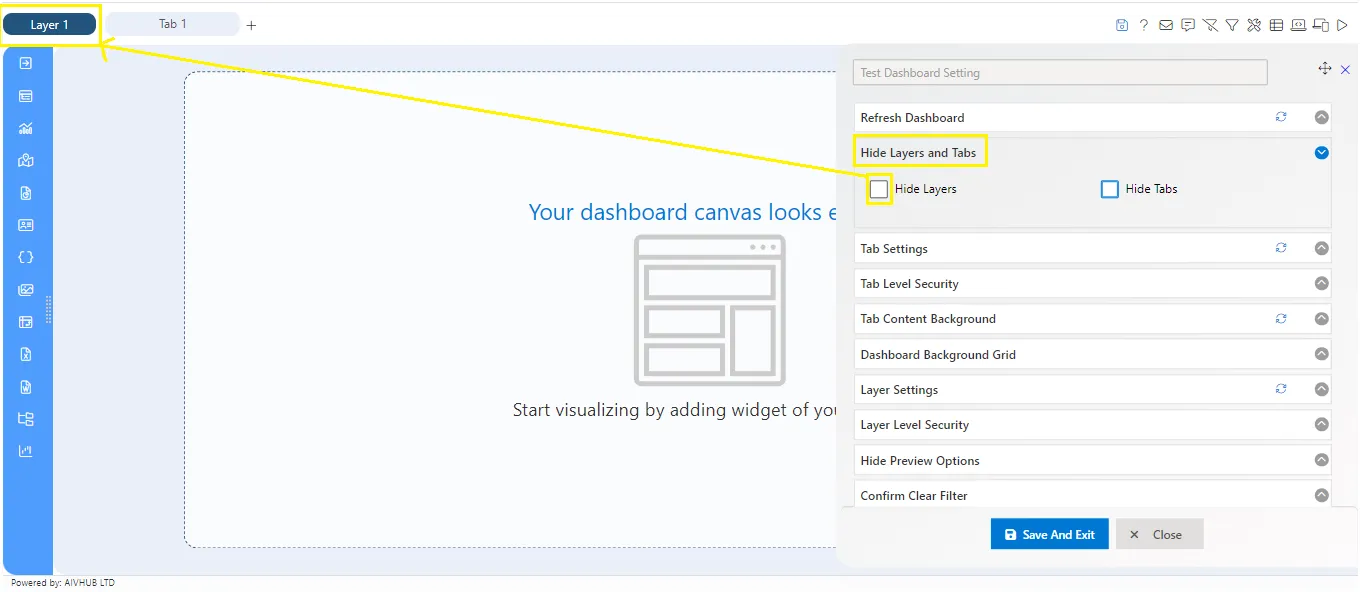
Task: Click the sidebar drag handle dots
Action: point(48,309)
